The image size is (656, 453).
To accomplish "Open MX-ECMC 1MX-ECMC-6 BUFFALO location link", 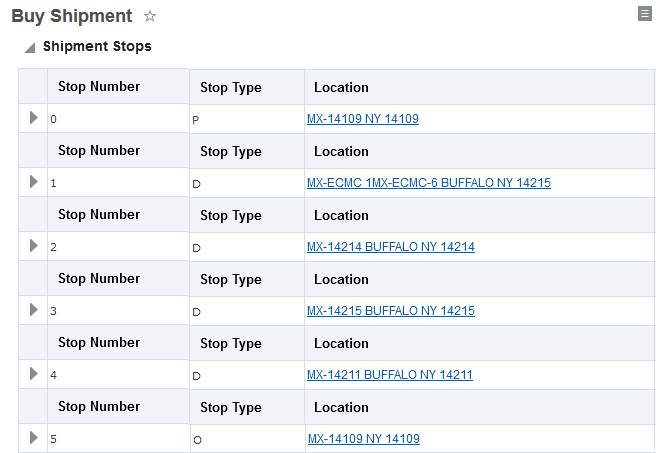I will pos(428,183).
